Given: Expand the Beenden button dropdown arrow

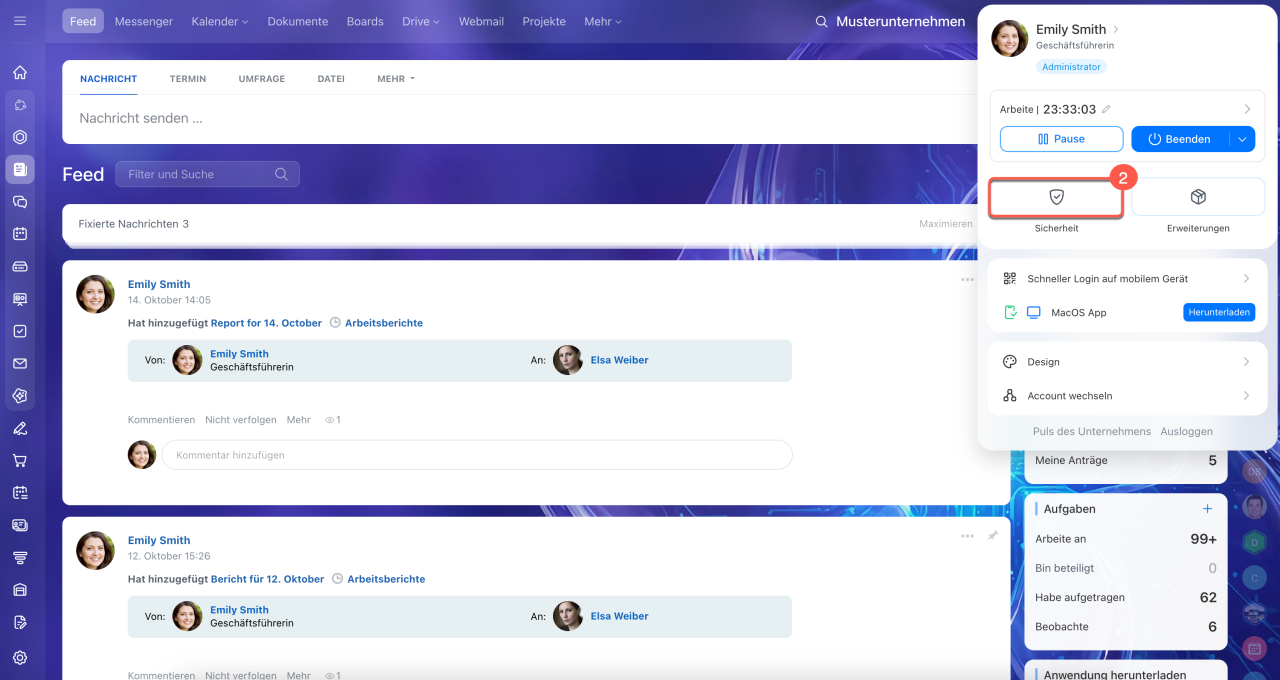Looking at the screenshot, I should pos(1243,139).
